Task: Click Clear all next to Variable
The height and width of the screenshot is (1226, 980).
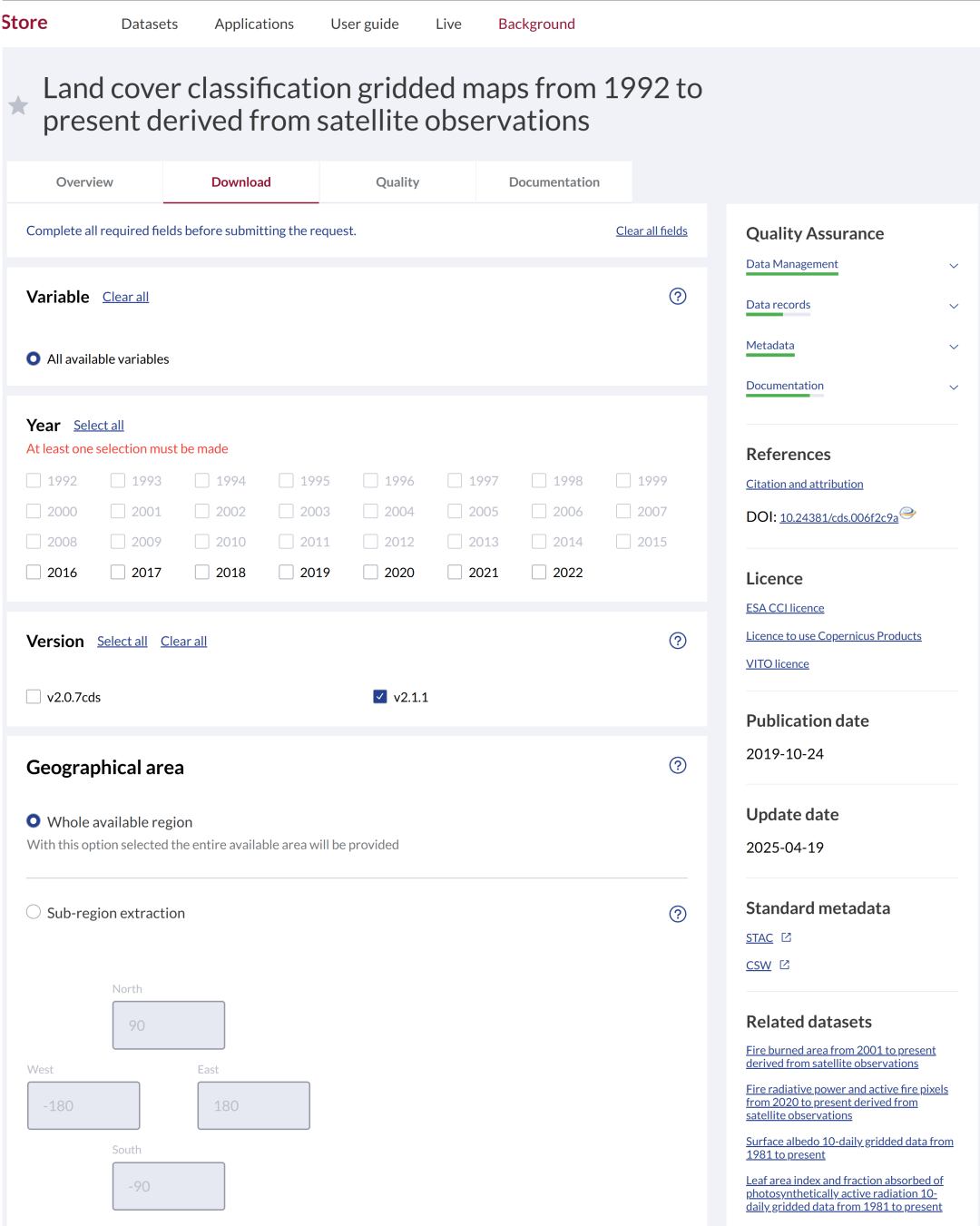Action: click(125, 297)
